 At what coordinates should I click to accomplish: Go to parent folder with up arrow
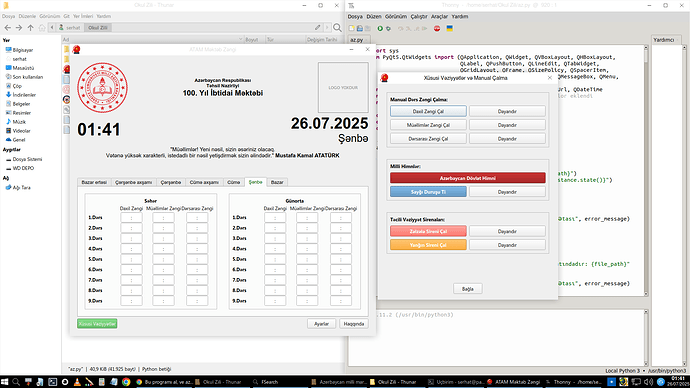(x=30, y=28)
